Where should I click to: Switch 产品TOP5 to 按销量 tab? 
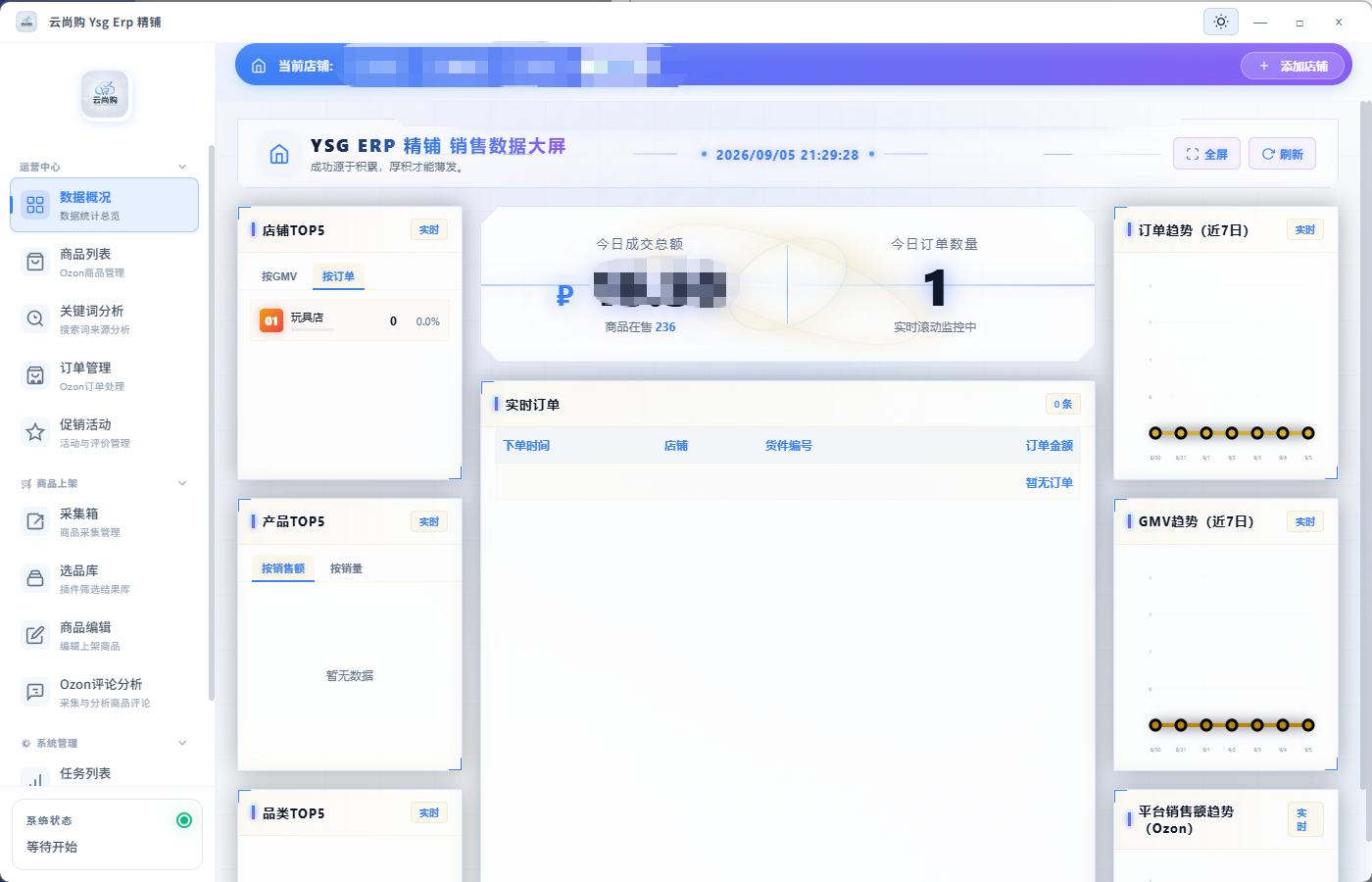(346, 568)
